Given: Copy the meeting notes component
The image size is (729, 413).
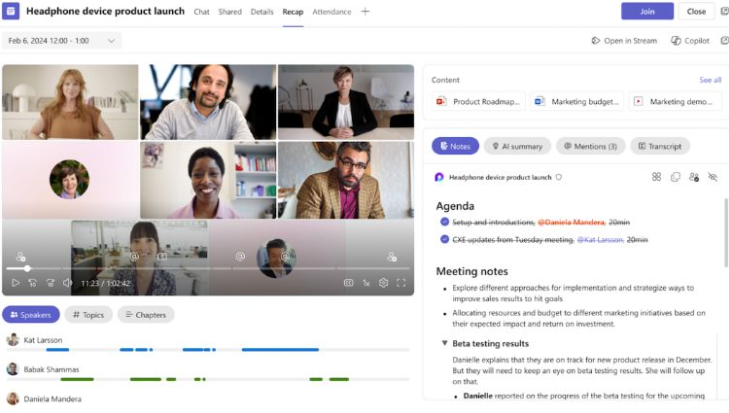Looking at the screenshot, I should coord(675,177).
